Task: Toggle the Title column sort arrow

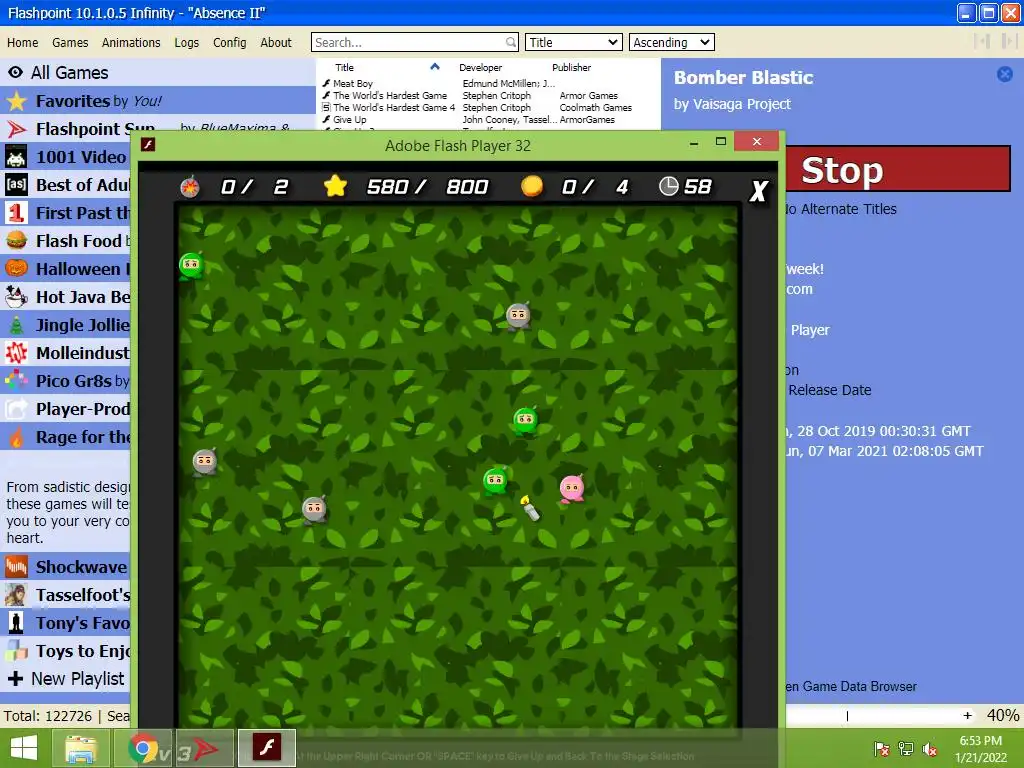Action: (x=435, y=67)
